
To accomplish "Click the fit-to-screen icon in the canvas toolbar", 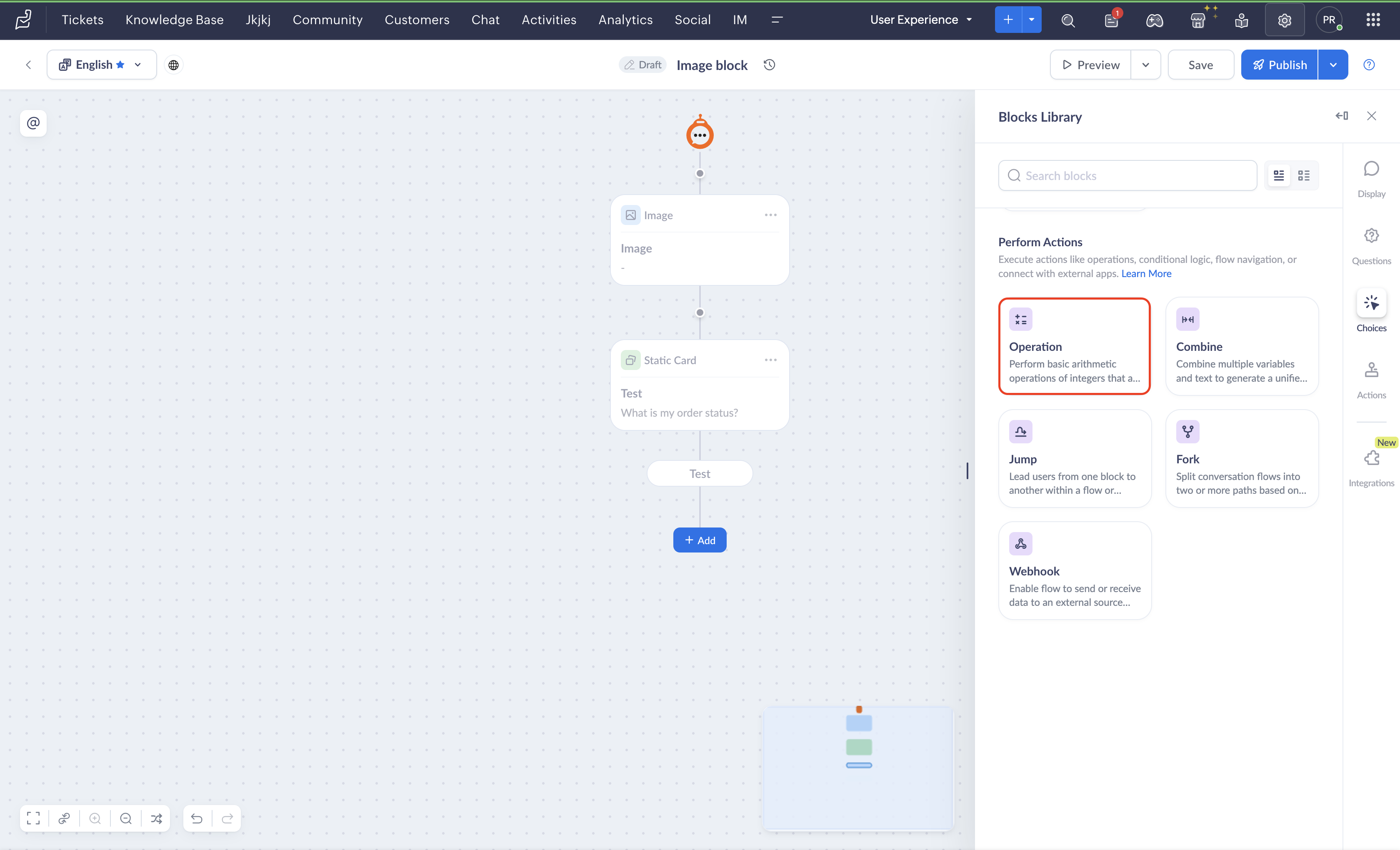I will click(x=33, y=818).
